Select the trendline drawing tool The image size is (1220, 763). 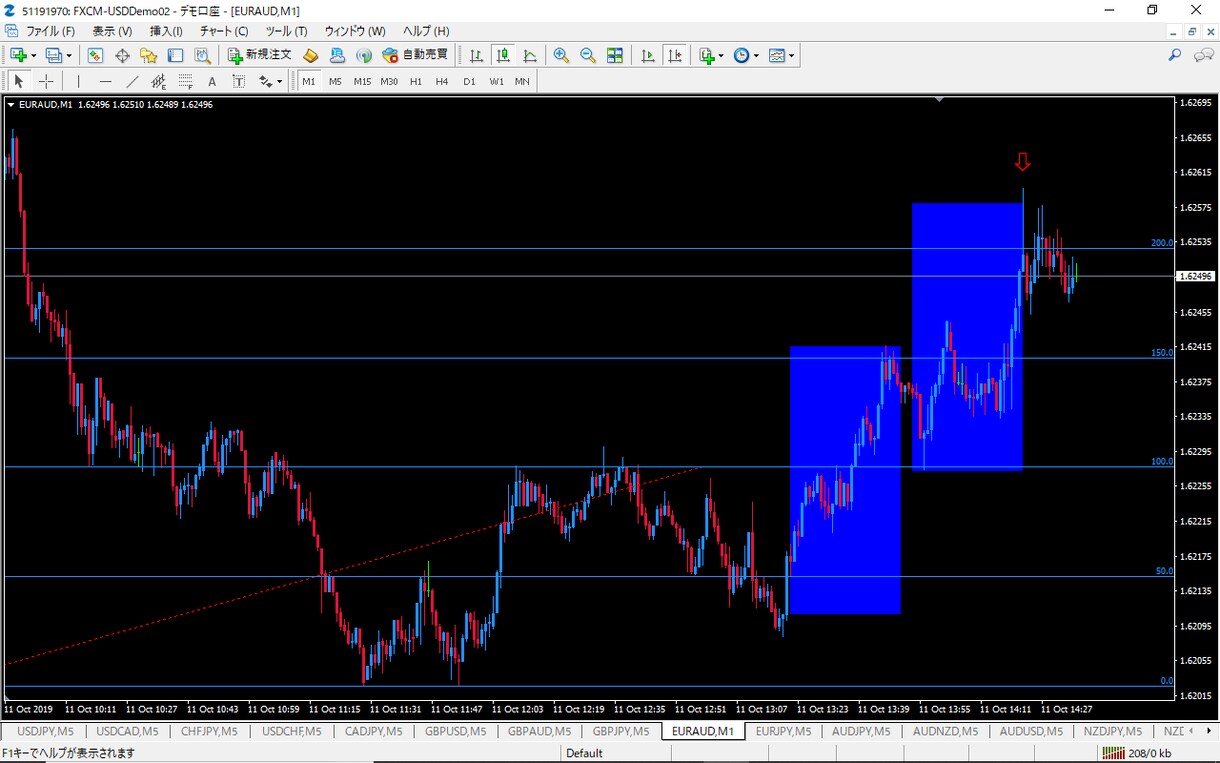133,81
